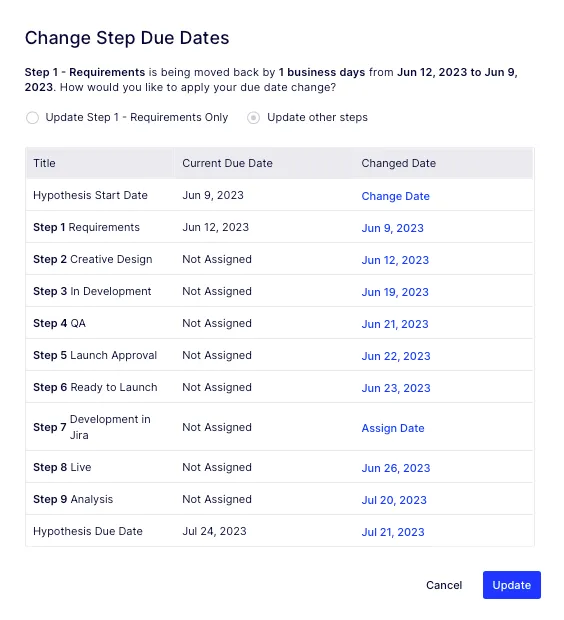564x620 pixels.
Task: Select the Step 9 Analysis row title
Action: click(73, 499)
